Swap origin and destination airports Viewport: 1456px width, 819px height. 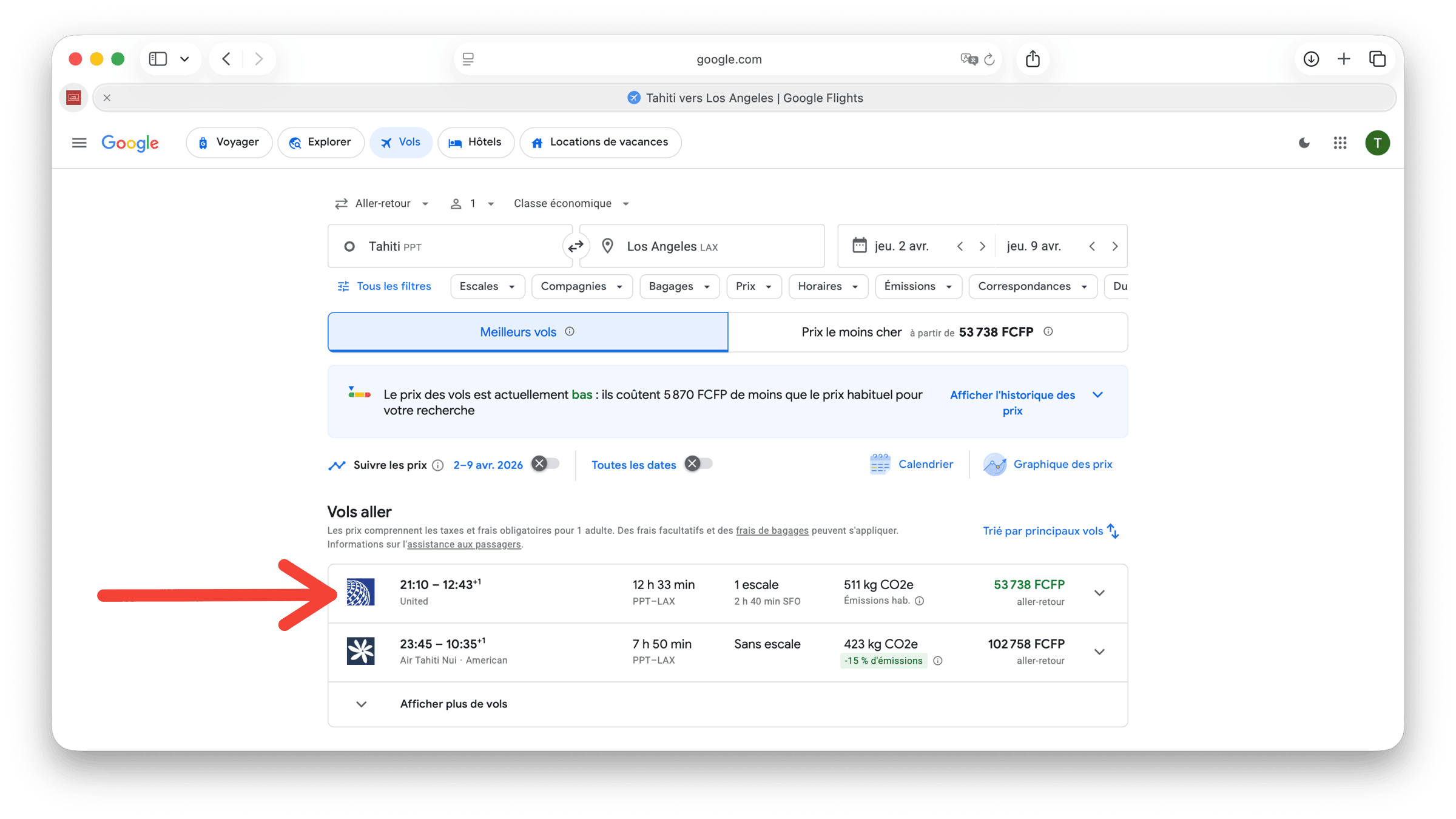[575, 246]
